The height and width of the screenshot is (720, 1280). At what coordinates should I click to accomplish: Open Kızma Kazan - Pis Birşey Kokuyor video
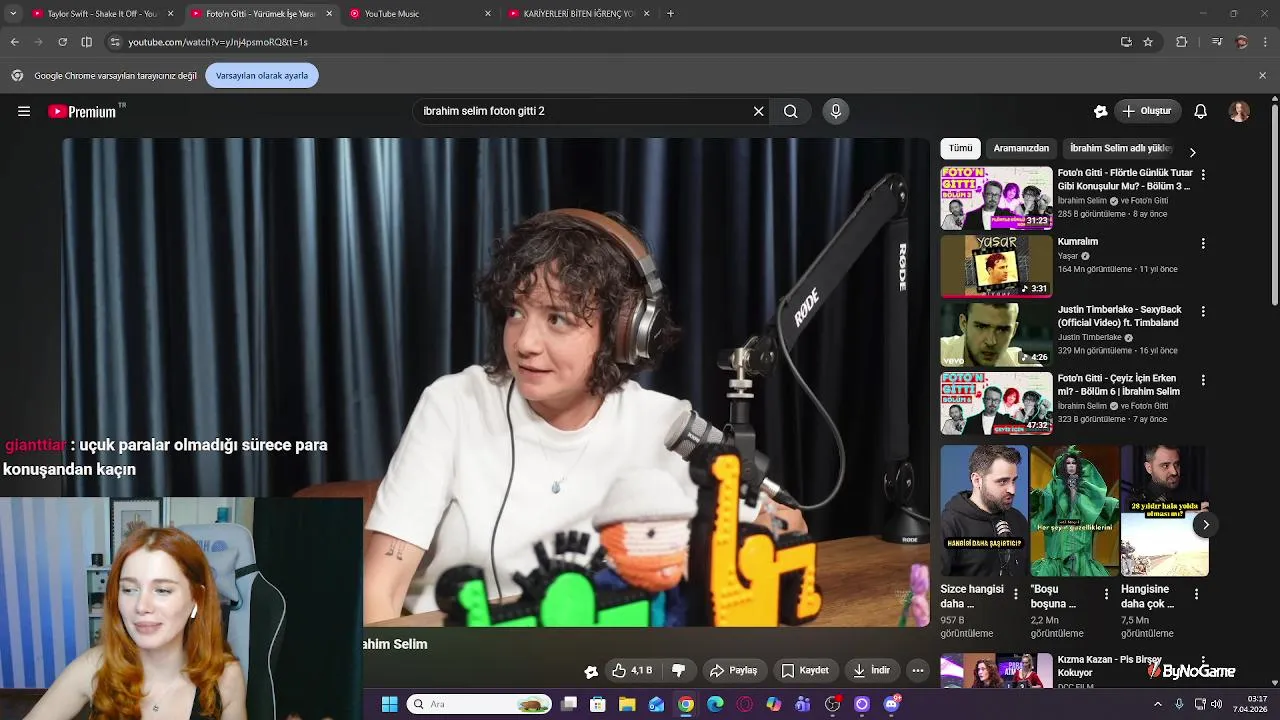coord(996,670)
